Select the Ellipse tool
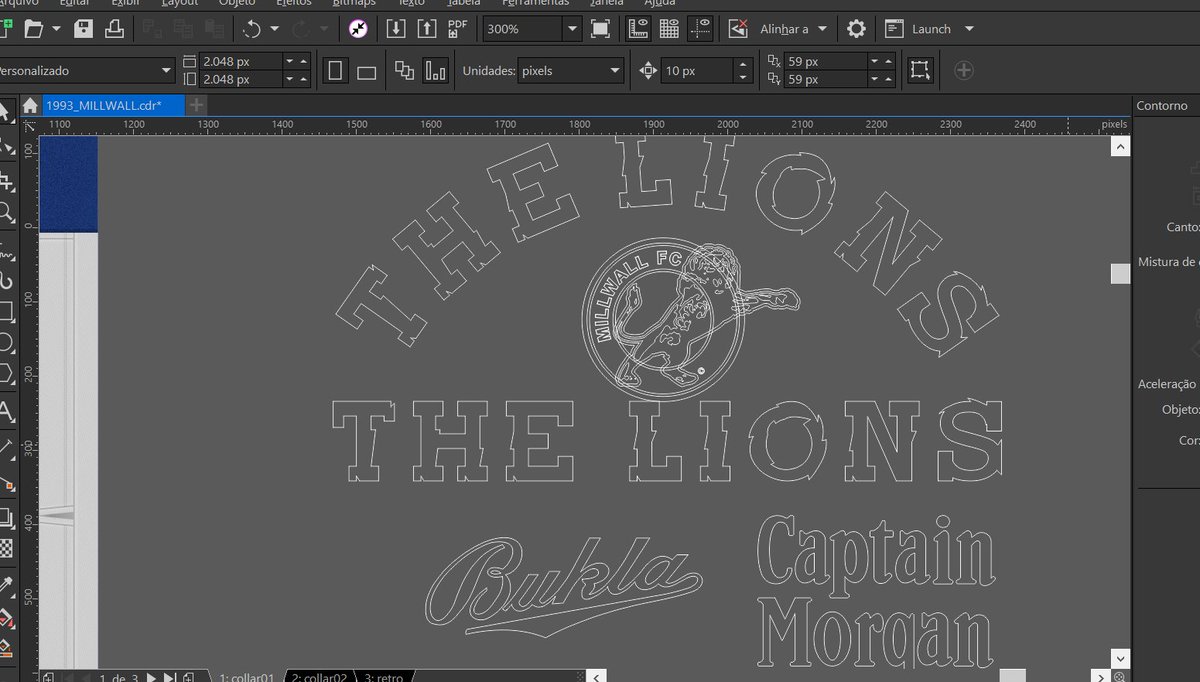Screen dimensions: 1200x682 [6, 343]
